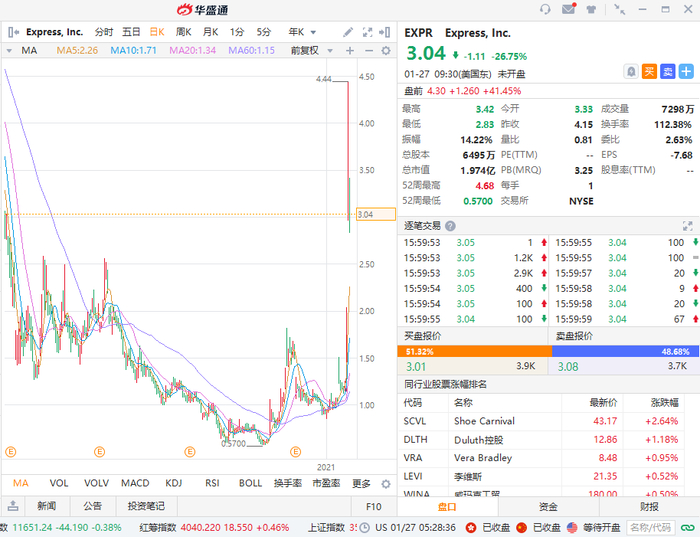
Task: Select the 盘口 bottom tab
Action: [x=447, y=507]
